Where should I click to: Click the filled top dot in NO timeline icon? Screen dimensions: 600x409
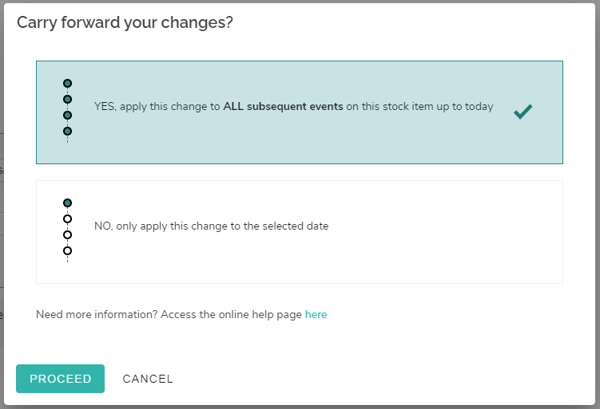click(68, 203)
